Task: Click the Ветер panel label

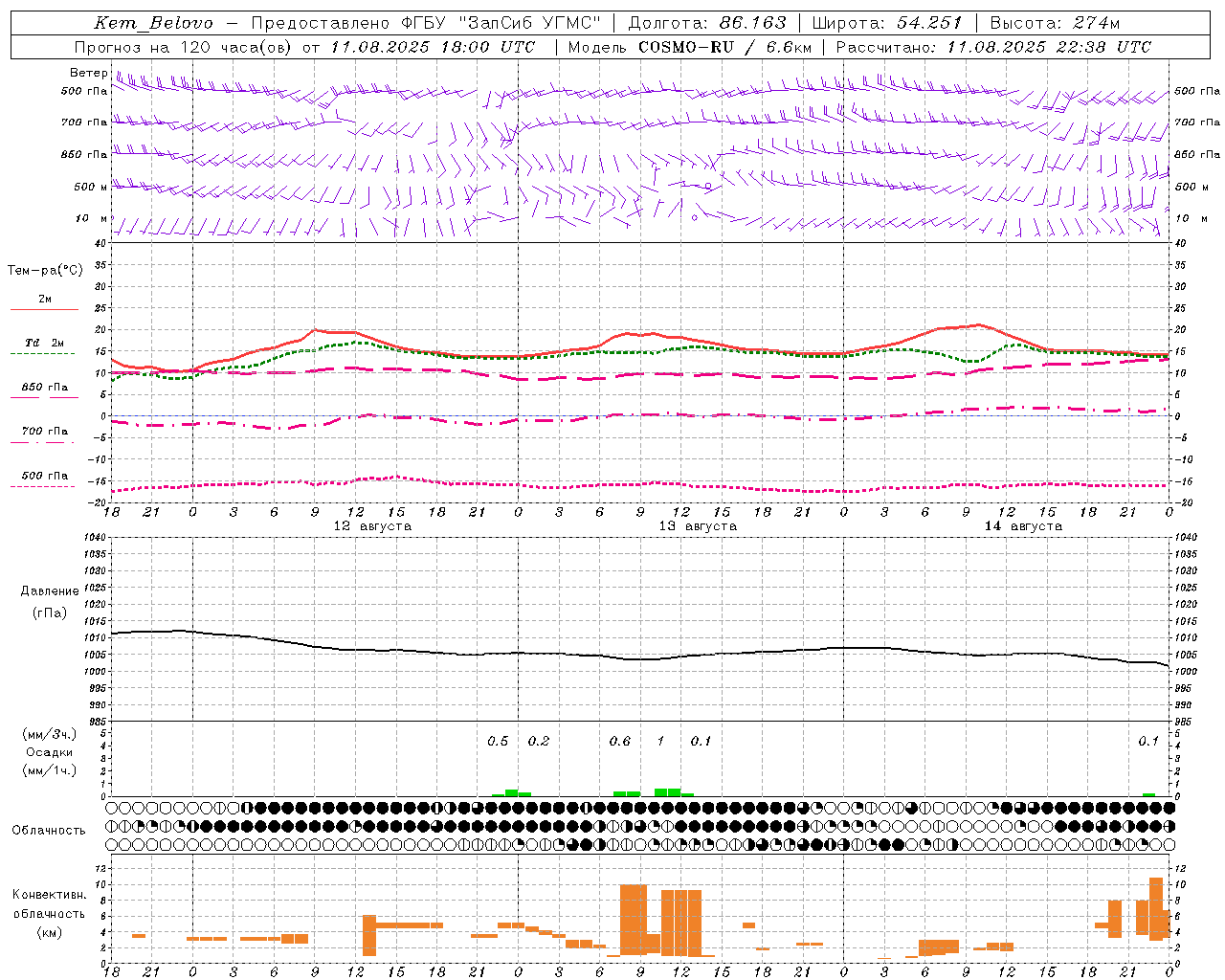Action: pyautogui.click(x=88, y=73)
